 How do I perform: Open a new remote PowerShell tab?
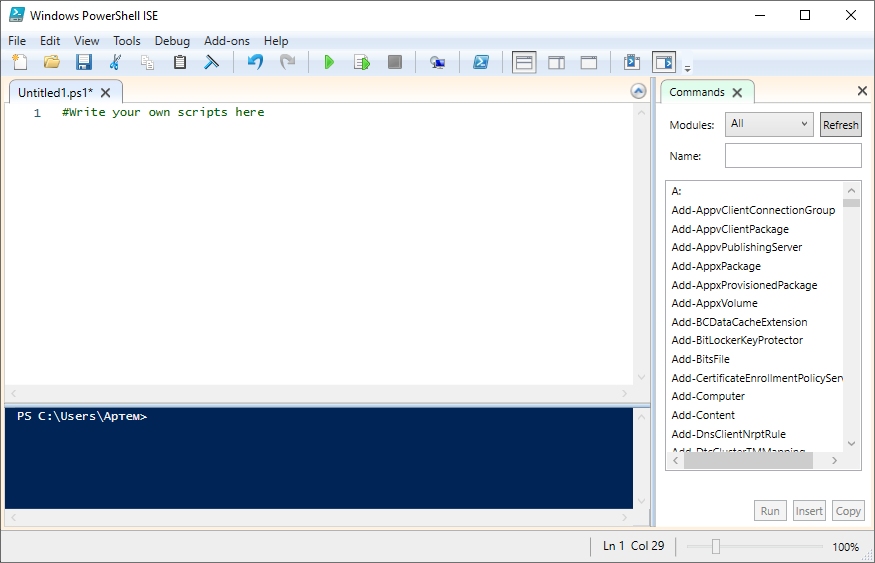click(x=438, y=62)
